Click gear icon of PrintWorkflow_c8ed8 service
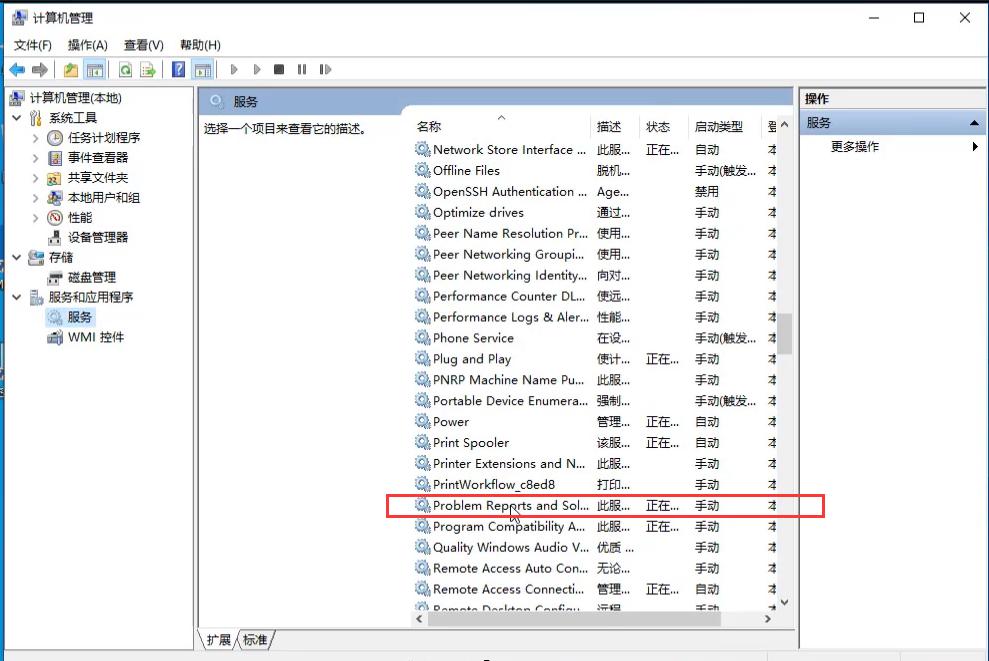 (x=422, y=484)
